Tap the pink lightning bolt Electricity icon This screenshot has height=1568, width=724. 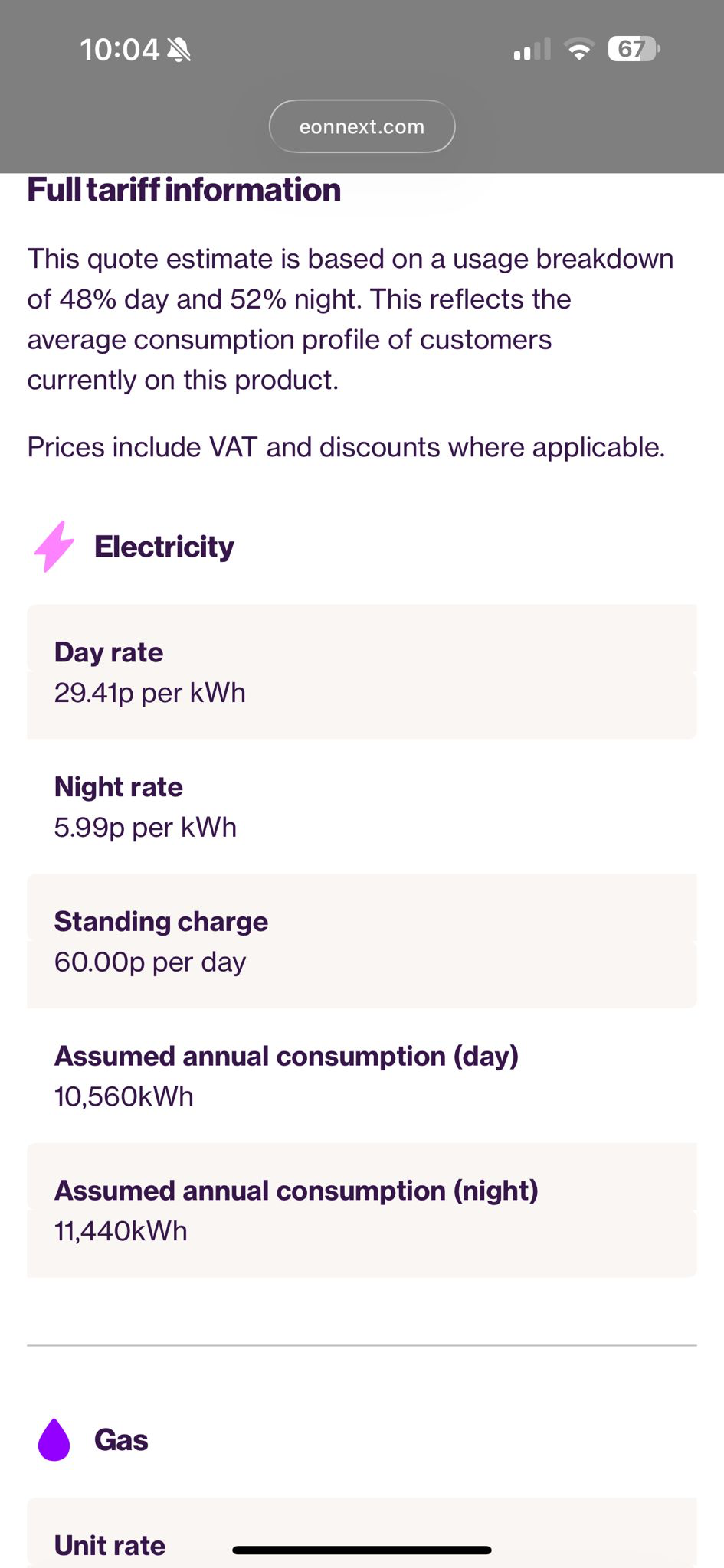(x=54, y=547)
